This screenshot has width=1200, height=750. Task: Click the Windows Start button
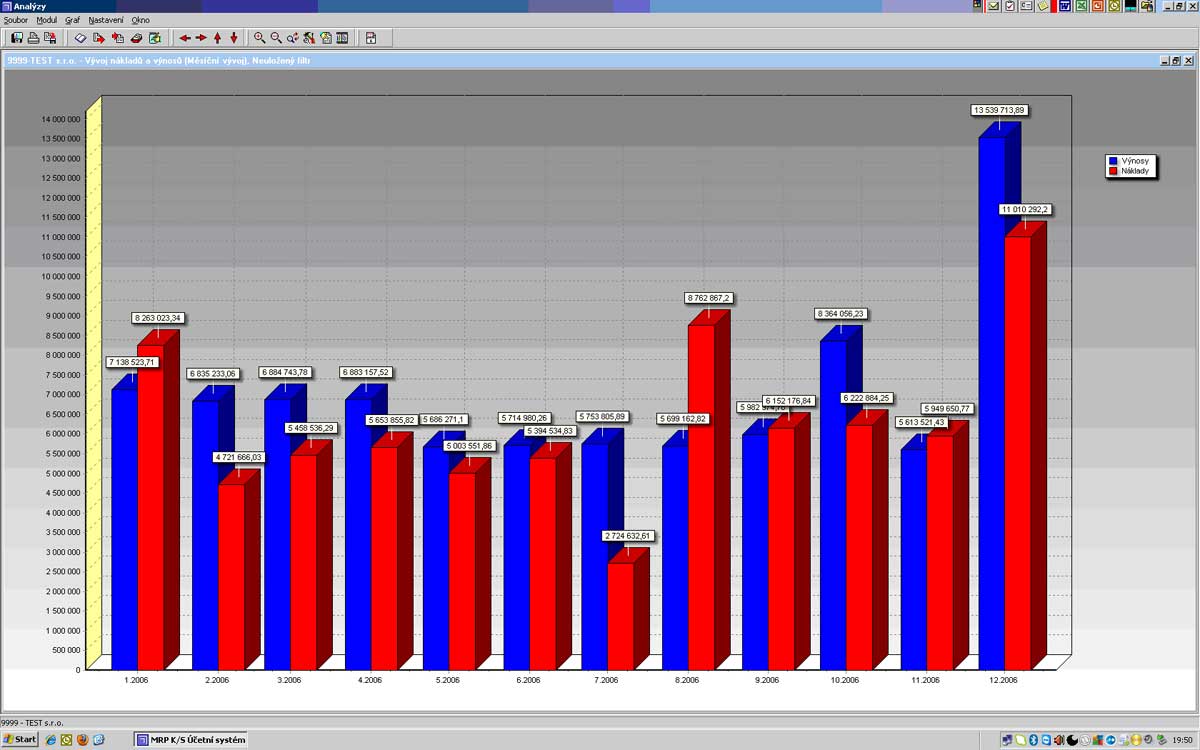[19, 740]
